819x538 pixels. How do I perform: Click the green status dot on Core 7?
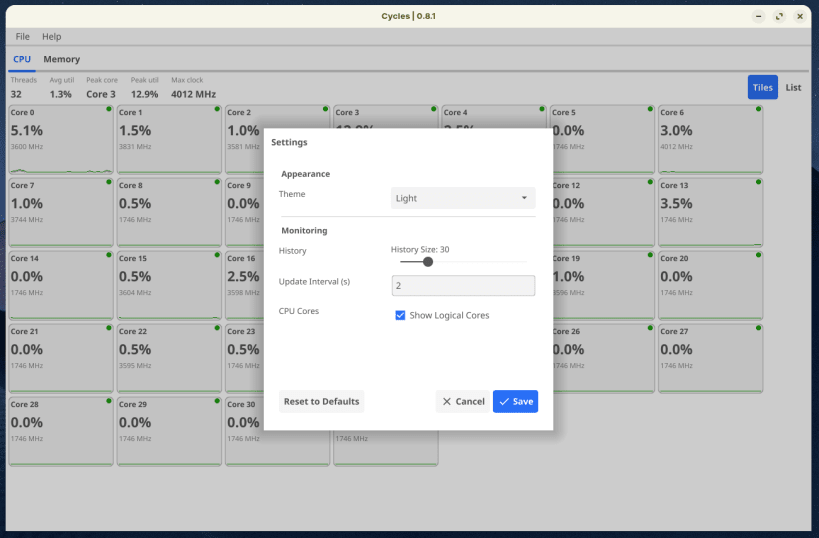[x=109, y=182]
